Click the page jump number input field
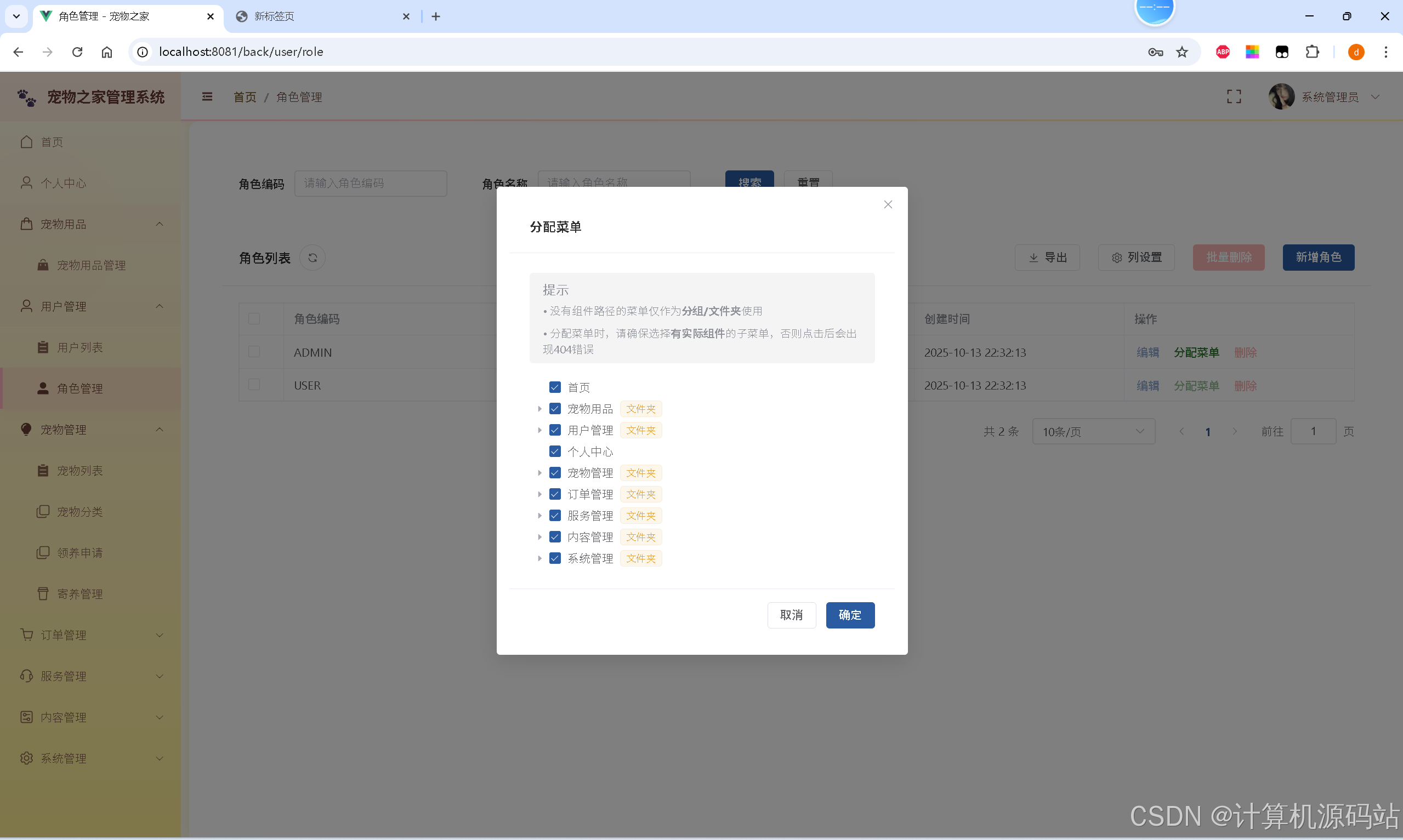The width and height of the screenshot is (1403, 840). (x=1314, y=431)
